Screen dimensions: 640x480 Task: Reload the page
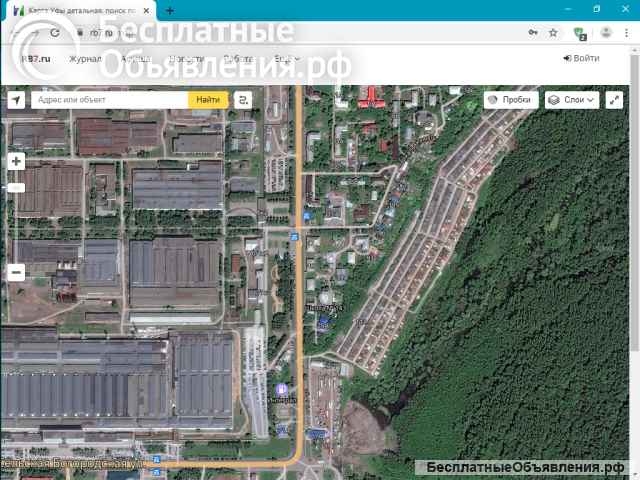54,32
